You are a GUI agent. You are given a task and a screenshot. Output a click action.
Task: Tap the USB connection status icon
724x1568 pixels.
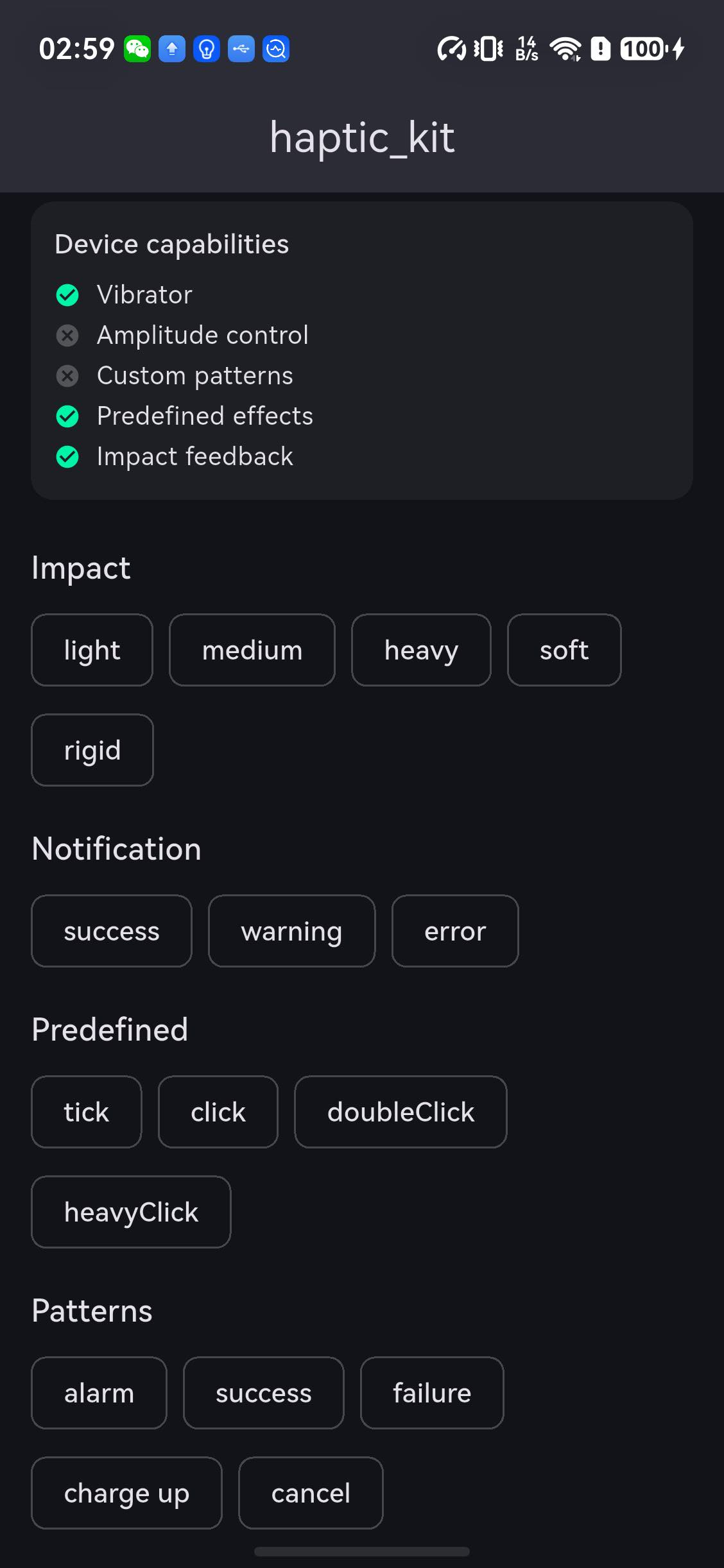(x=241, y=49)
